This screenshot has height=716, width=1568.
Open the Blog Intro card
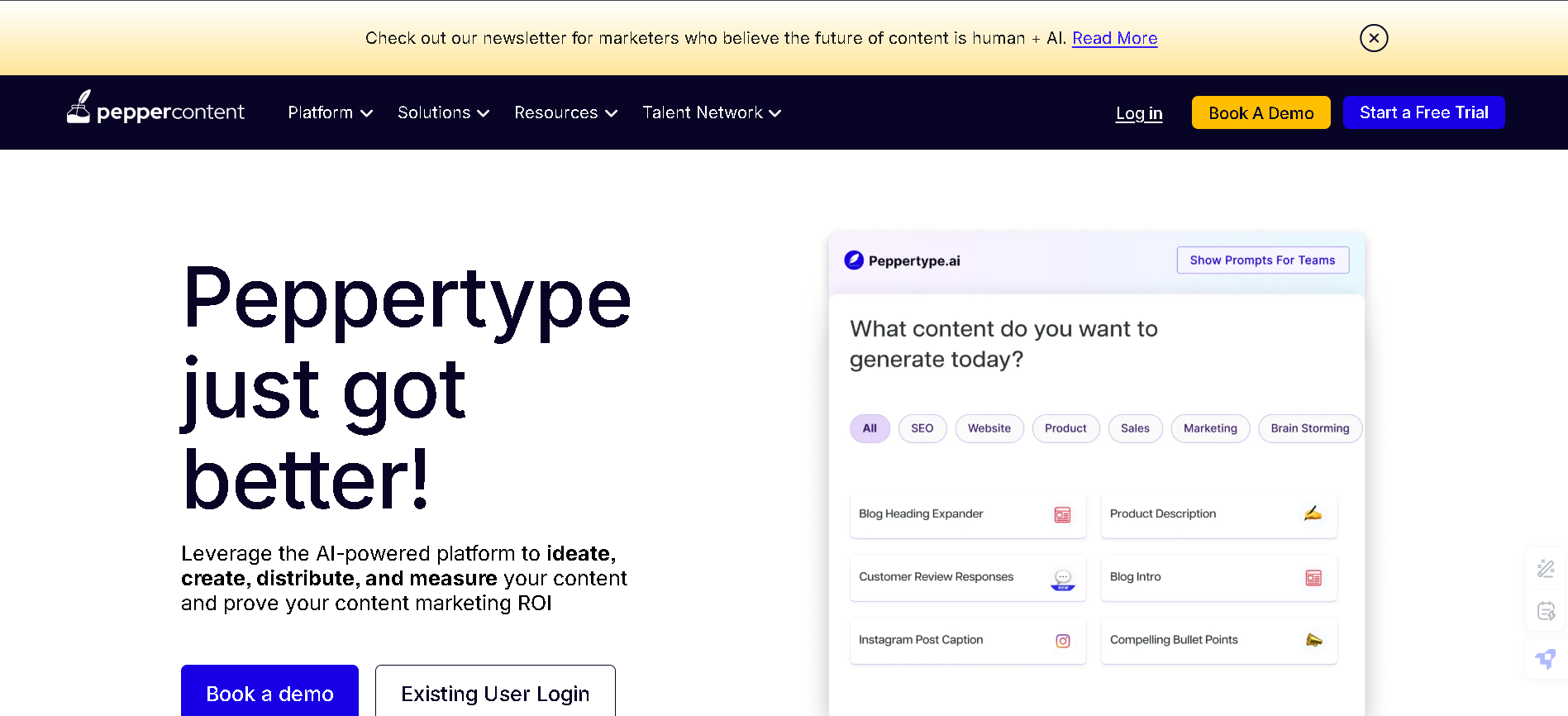1218,577
